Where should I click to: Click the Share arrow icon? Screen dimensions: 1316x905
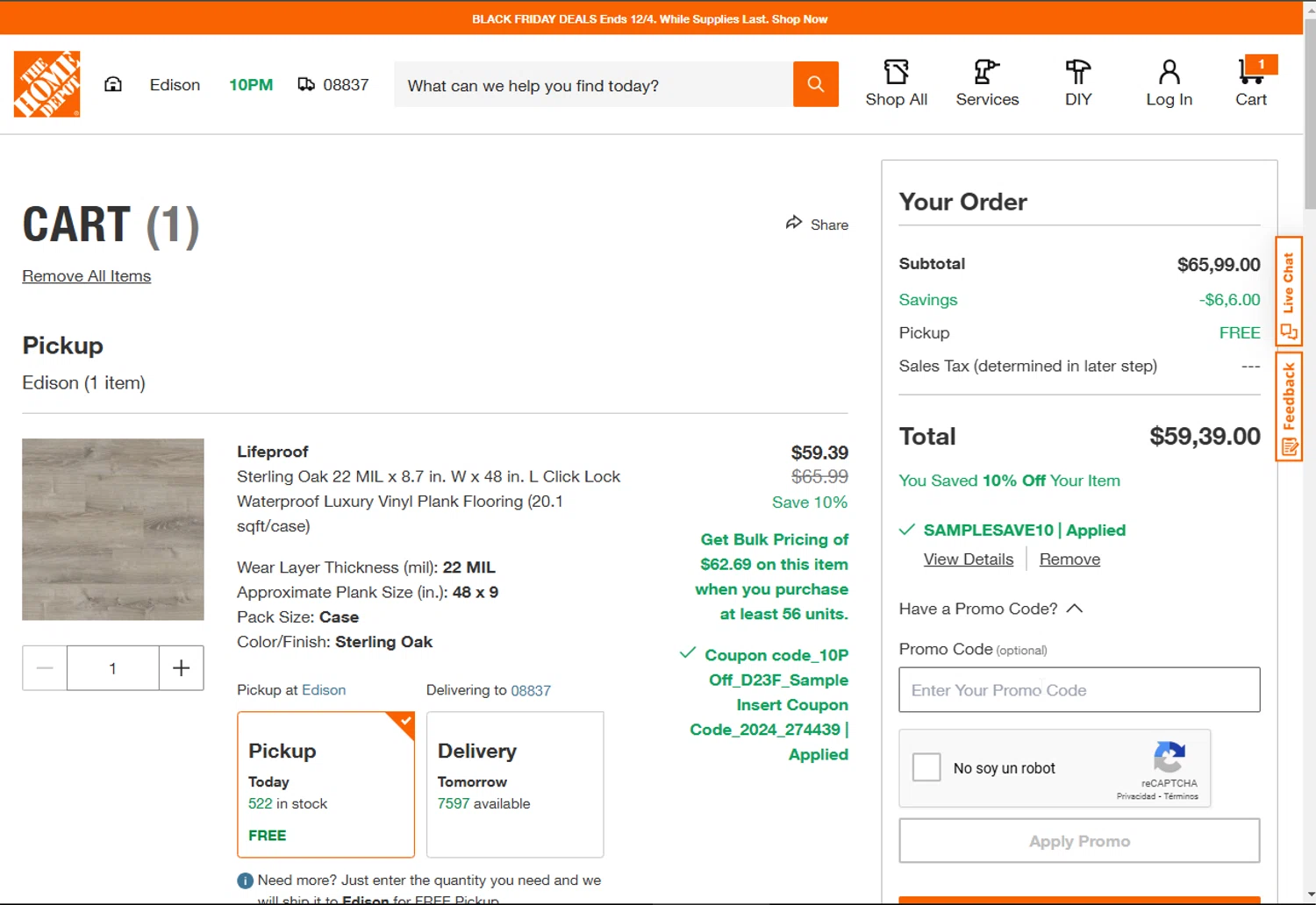pos(794,224)
